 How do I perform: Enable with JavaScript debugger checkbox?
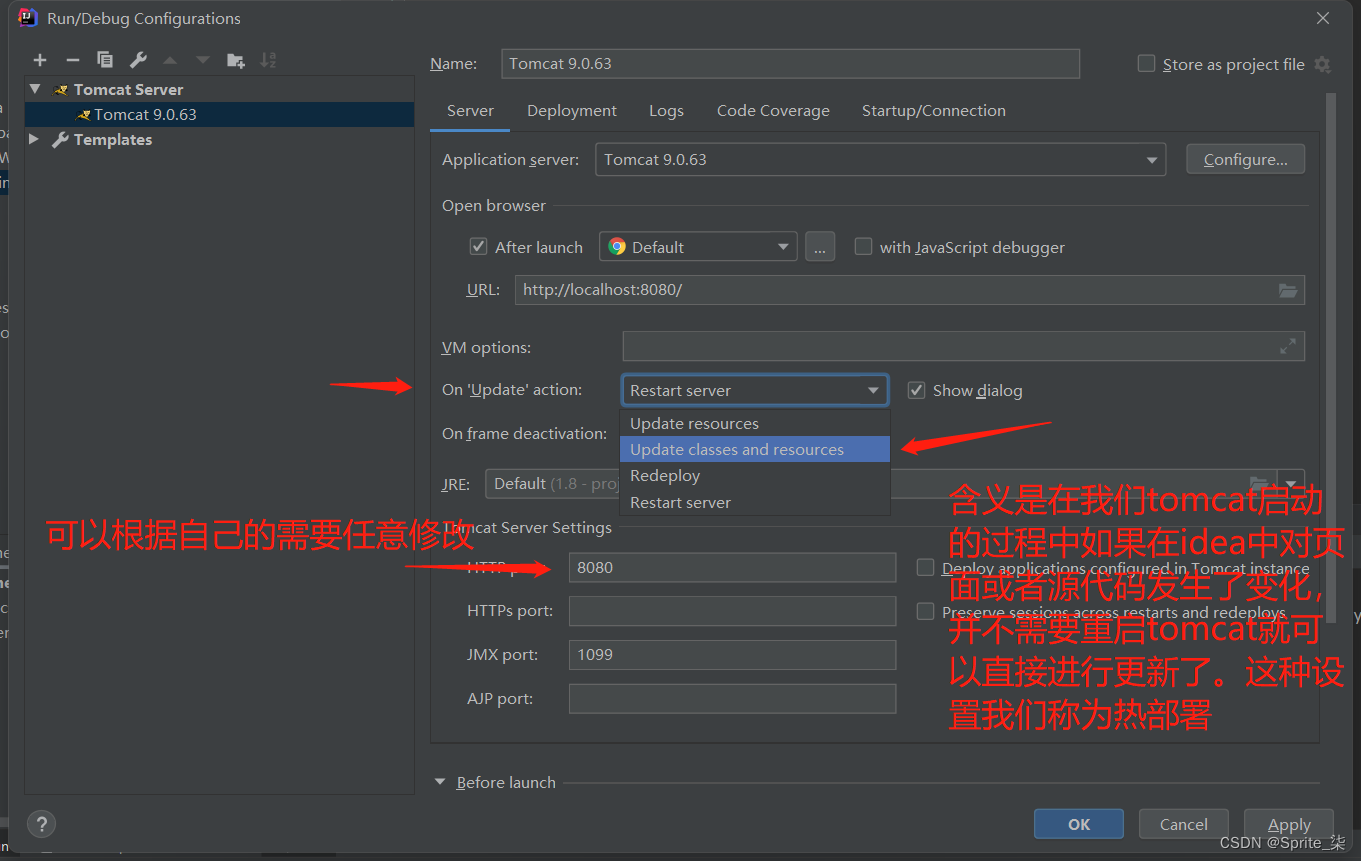(x=863, y=246)
